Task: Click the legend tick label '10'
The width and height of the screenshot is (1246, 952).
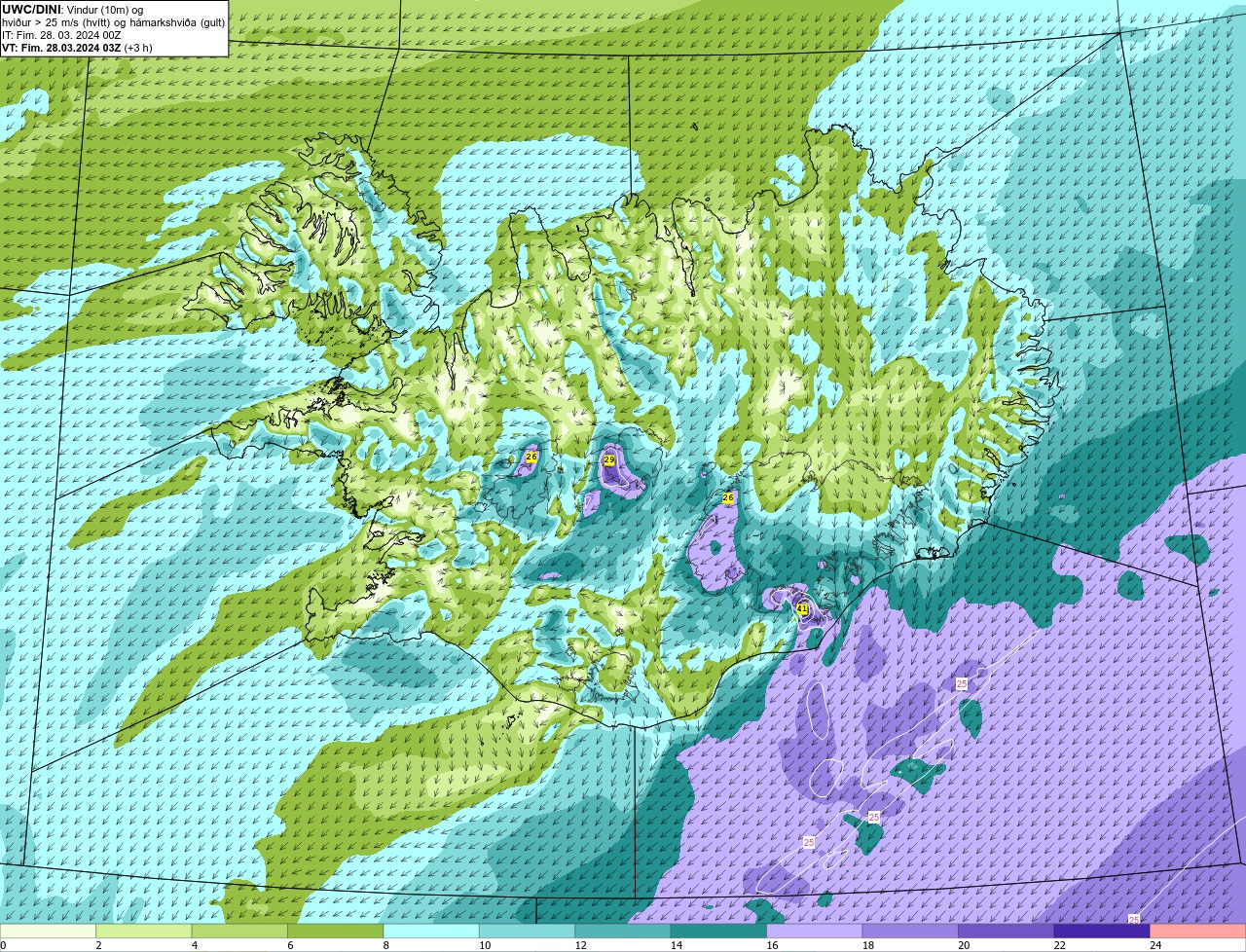Action: pos(485,945)
